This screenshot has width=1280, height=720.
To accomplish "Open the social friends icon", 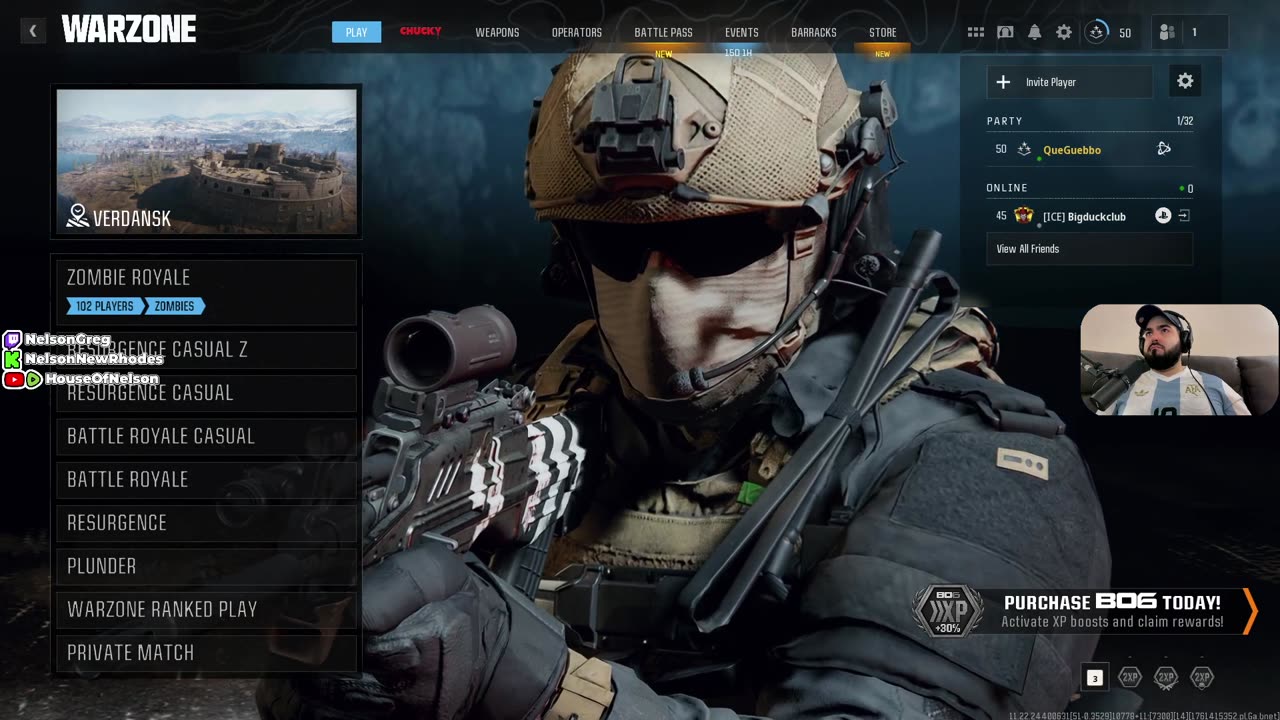I will tap(1166, 32).
